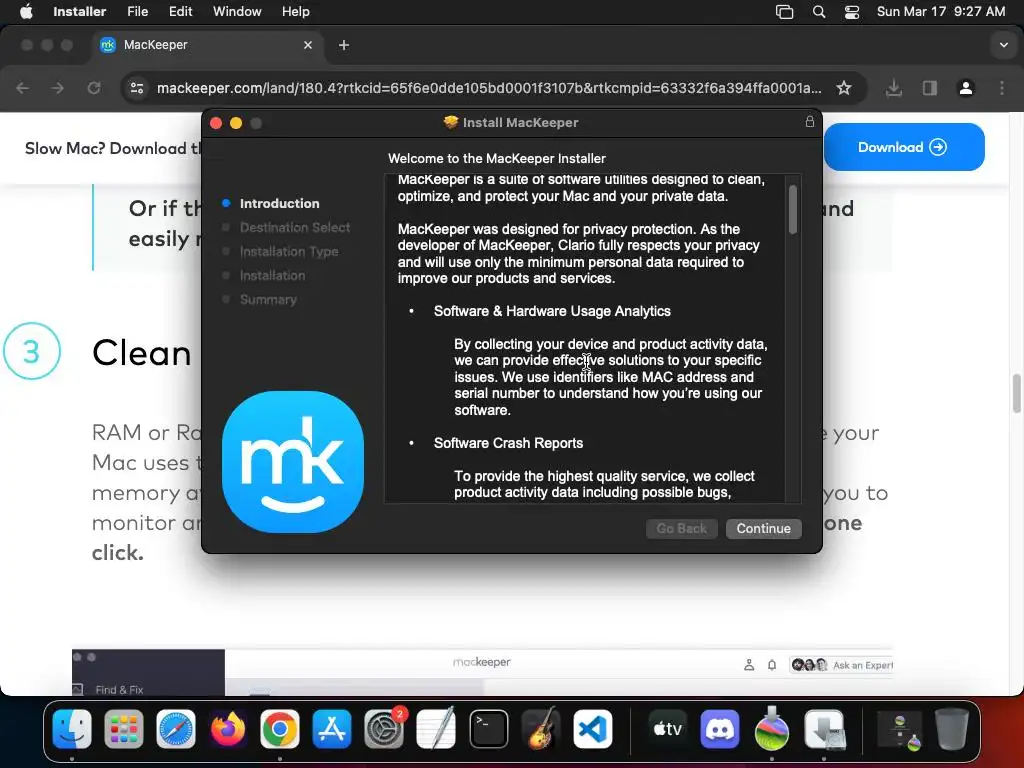The width and height of the screenshot is (1024, 768).
Task: Open the Edit menu
Action: click(180, 12)
